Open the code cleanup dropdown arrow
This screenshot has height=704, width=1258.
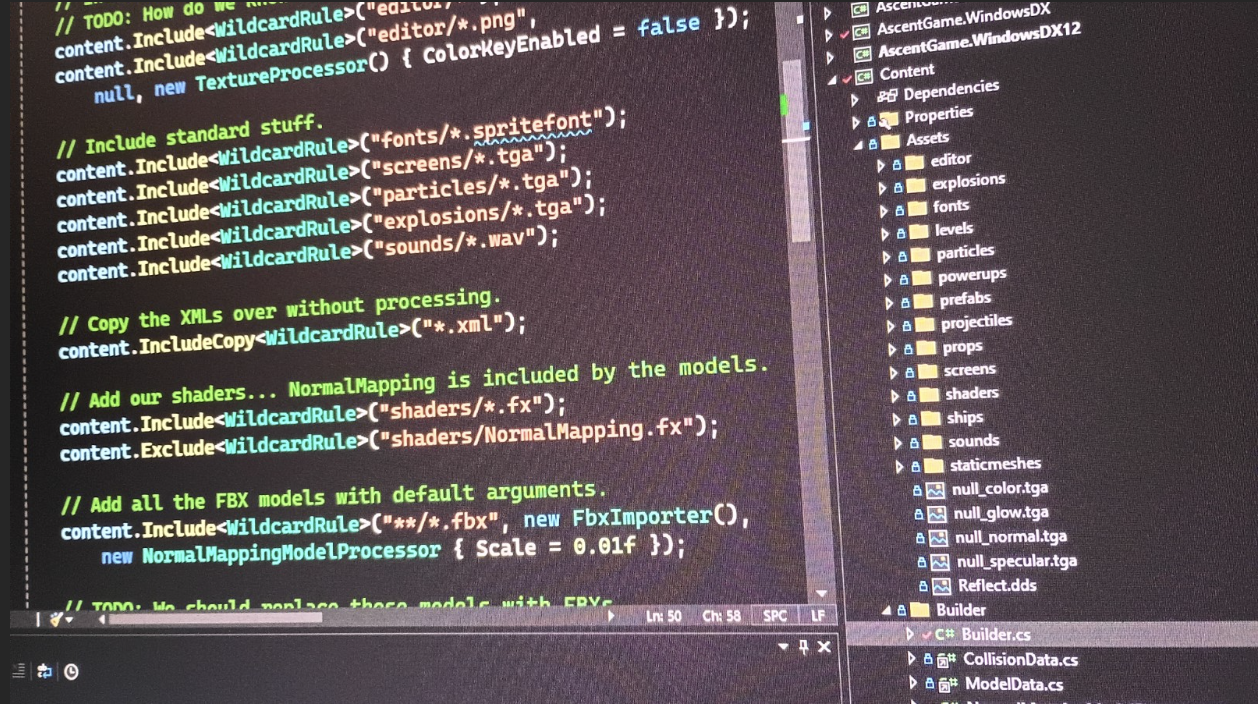(x=69, y=620)
